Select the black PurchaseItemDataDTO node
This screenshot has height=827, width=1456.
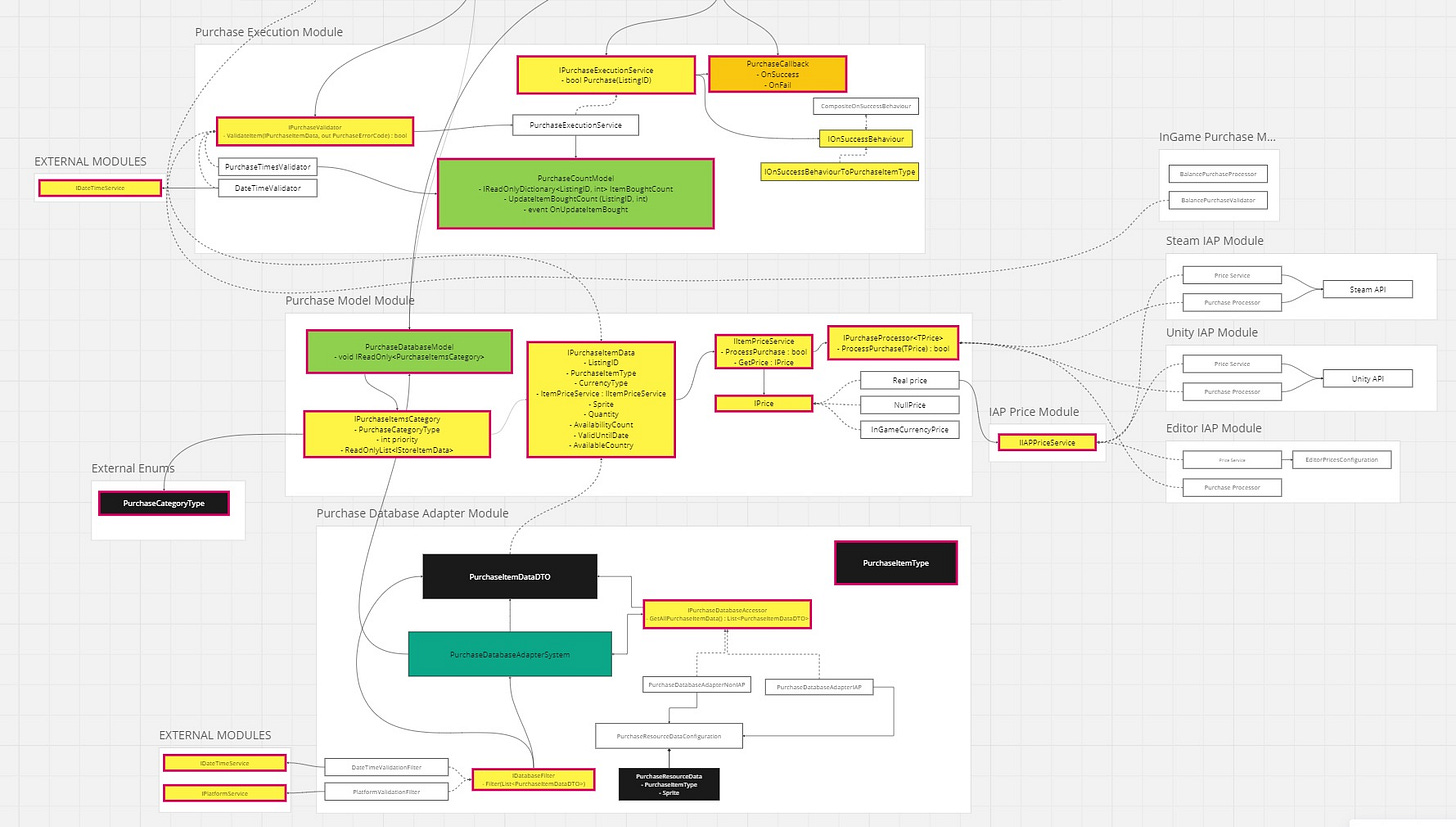(x=510, y=577)
